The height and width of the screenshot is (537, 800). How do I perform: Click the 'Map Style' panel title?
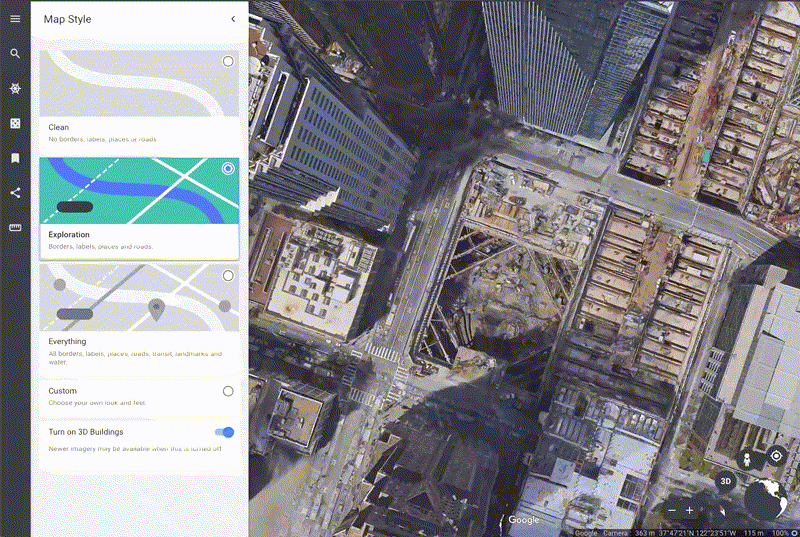pos(67,19)
